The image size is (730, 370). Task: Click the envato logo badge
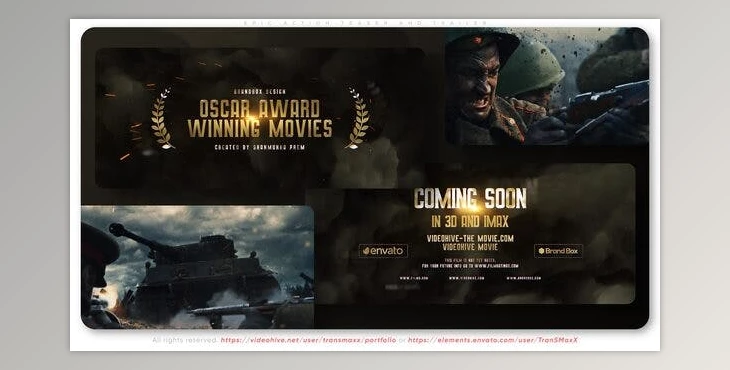(x=383, y=251)
